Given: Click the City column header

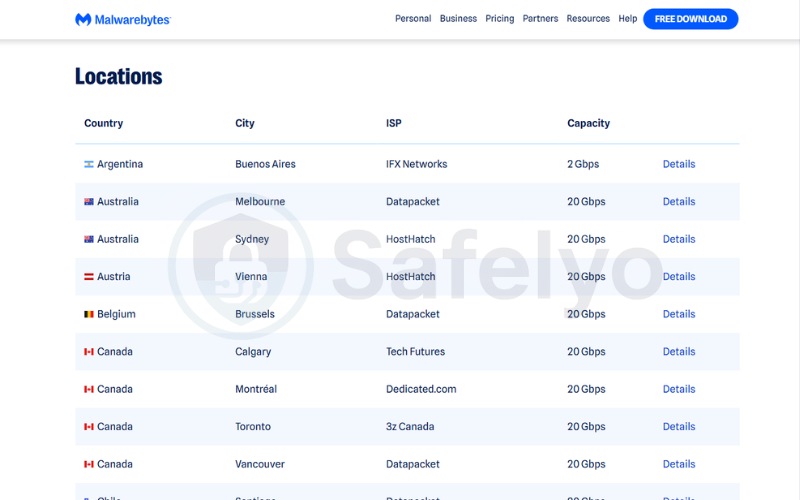Looking at the screenshot, I should [x=244, y=123].
